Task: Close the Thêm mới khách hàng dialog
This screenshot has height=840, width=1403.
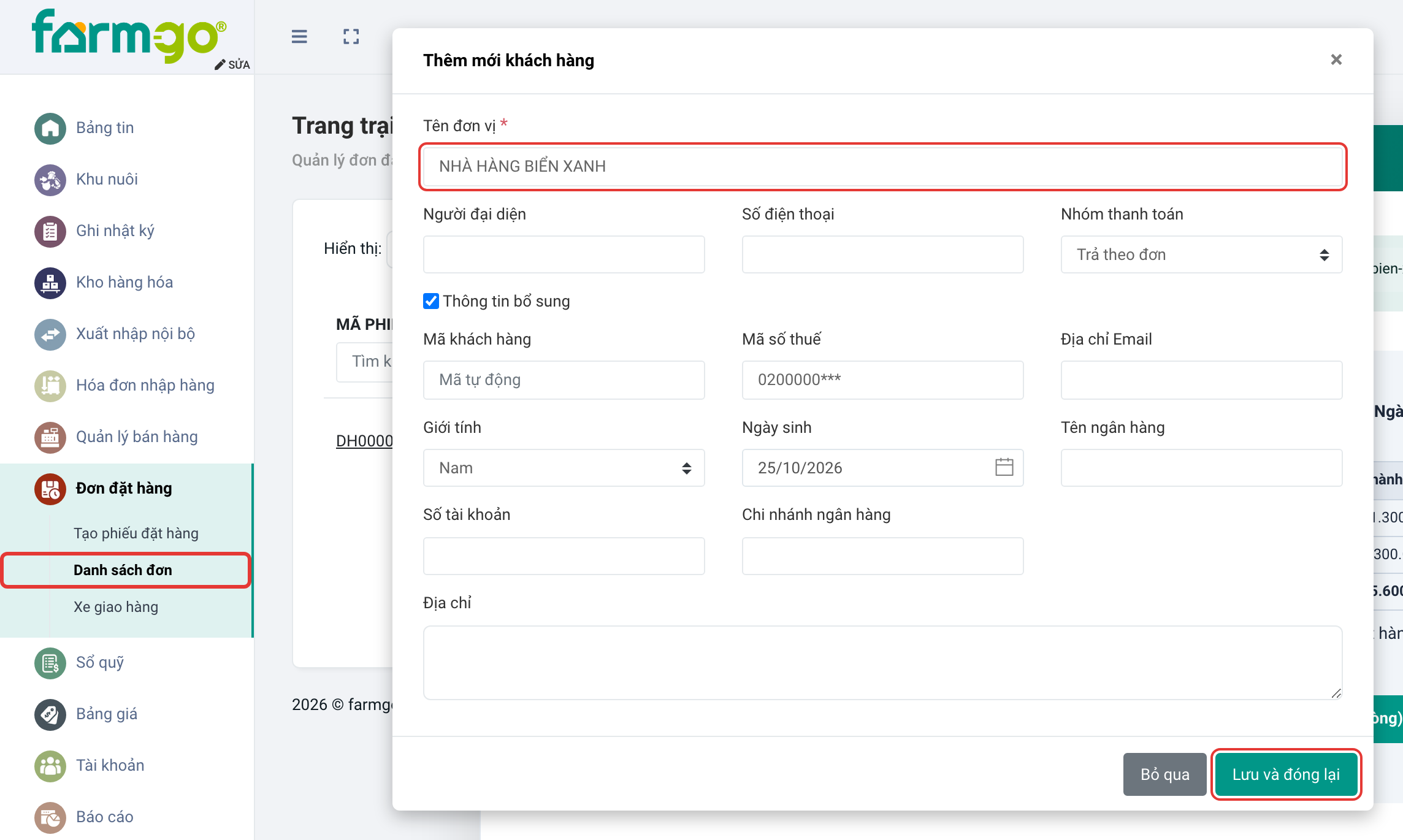Action: point(1336,59)
